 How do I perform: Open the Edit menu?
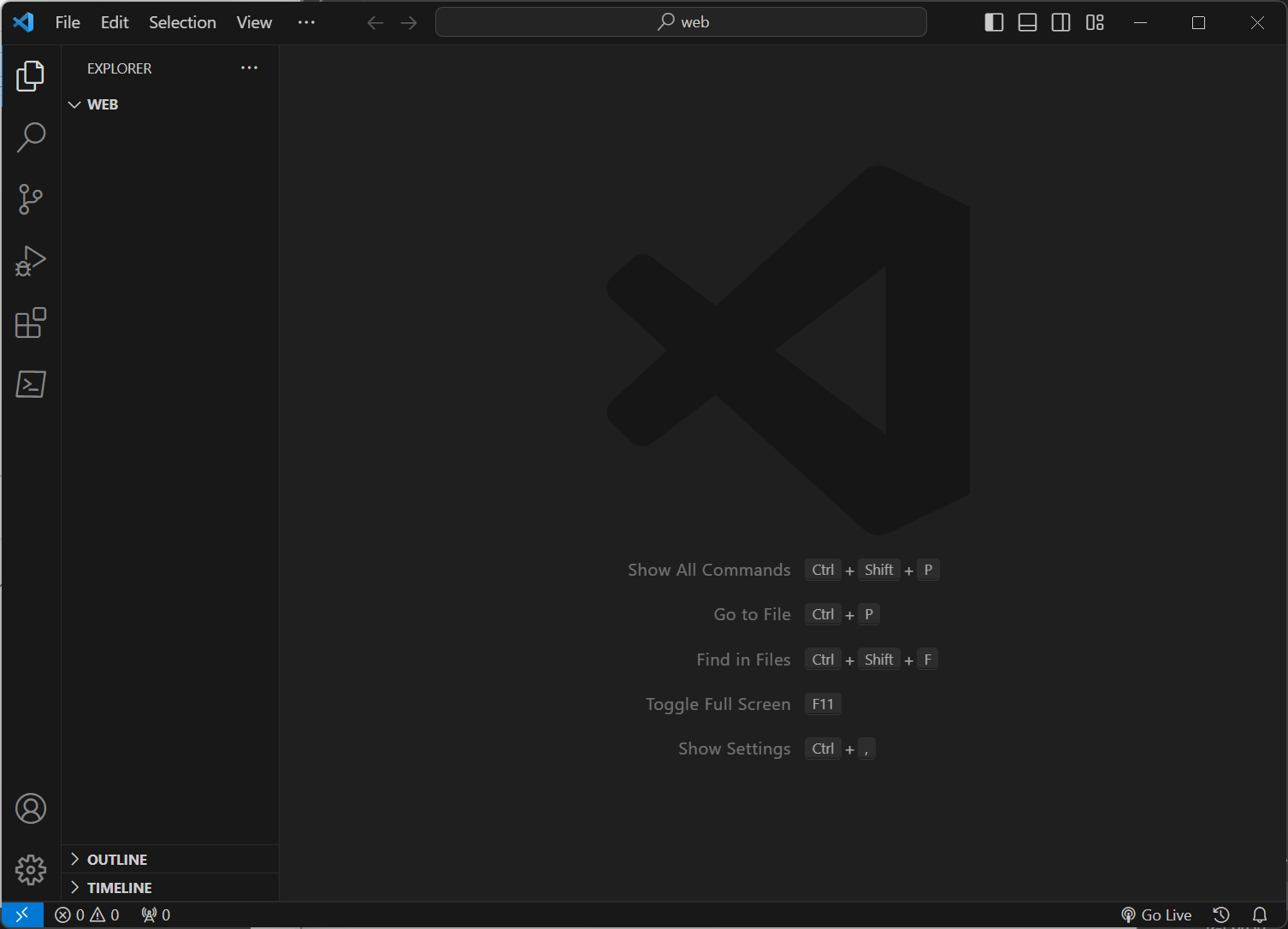click(115, 22)
